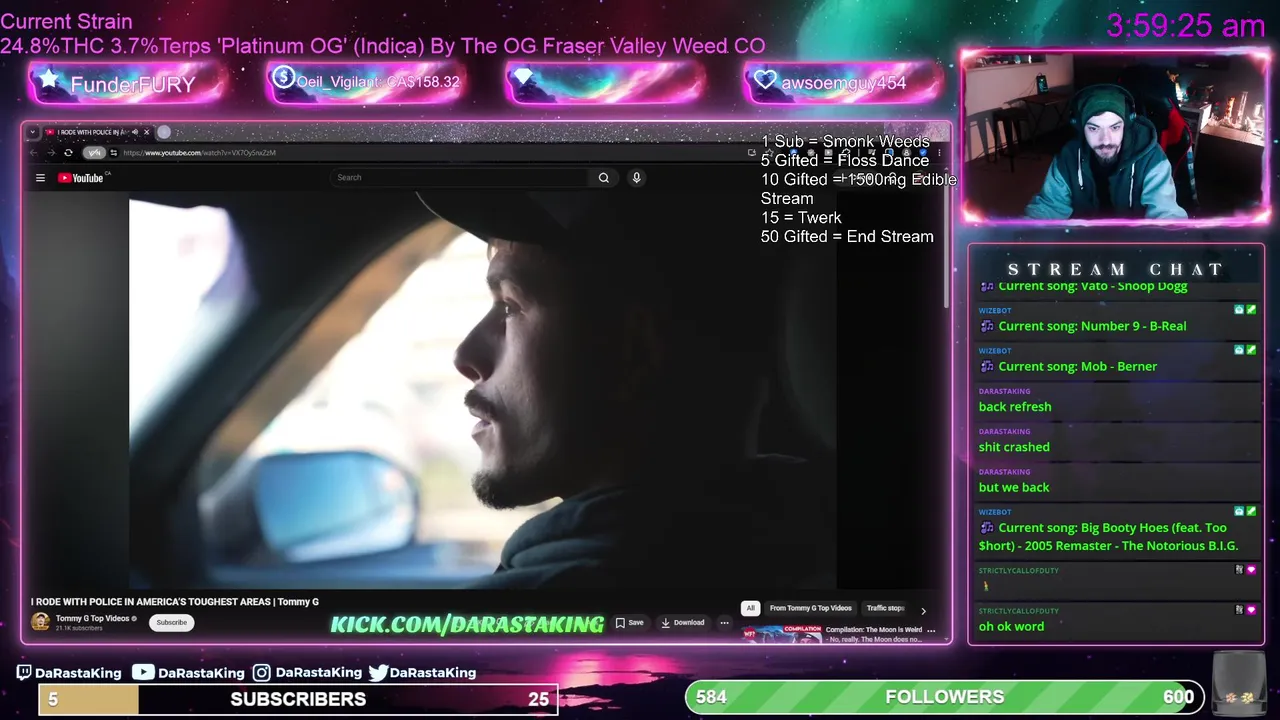Activate voice search microphone icon
Image resolution: width=1280 pixels, height=720 pixels.
click(636, 178)
